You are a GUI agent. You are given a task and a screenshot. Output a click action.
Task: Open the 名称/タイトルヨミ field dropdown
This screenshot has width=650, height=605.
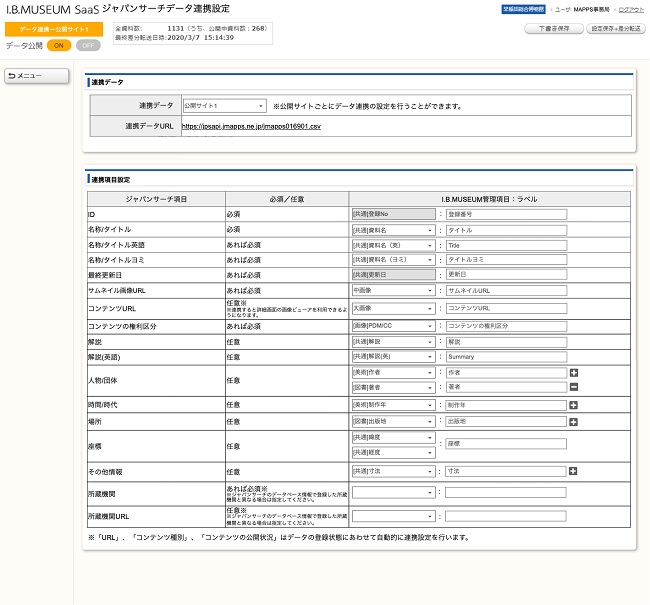tap(393, 260)
